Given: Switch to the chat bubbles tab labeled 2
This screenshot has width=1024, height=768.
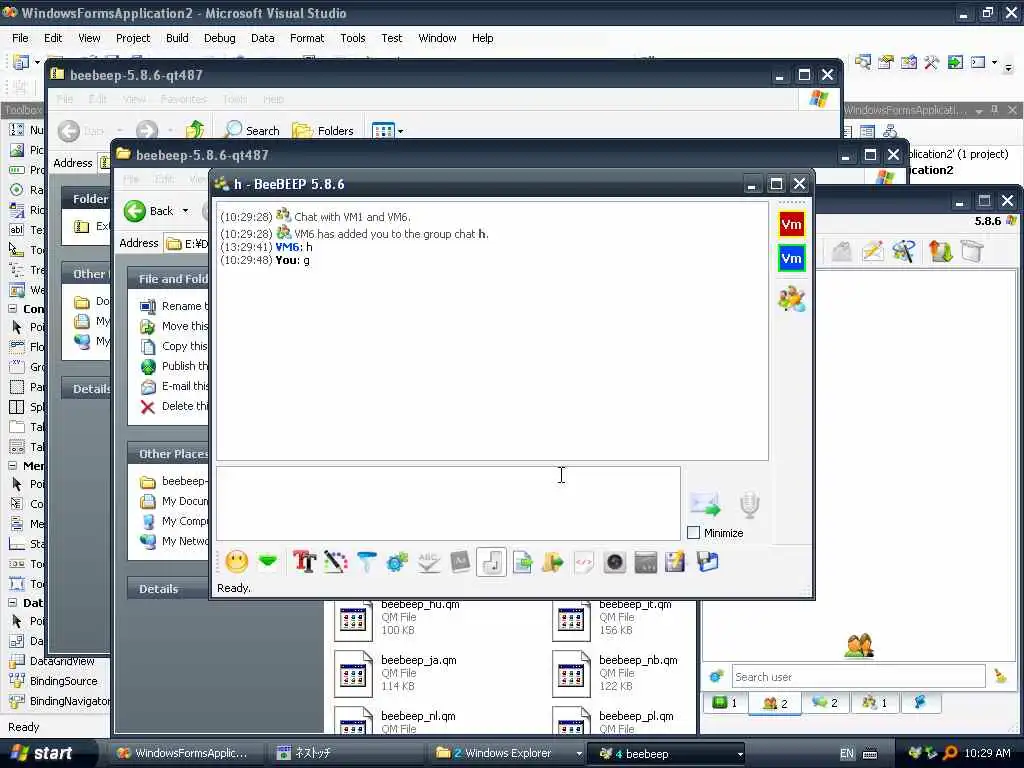Looking at the screenshot, I should (824, 703).
